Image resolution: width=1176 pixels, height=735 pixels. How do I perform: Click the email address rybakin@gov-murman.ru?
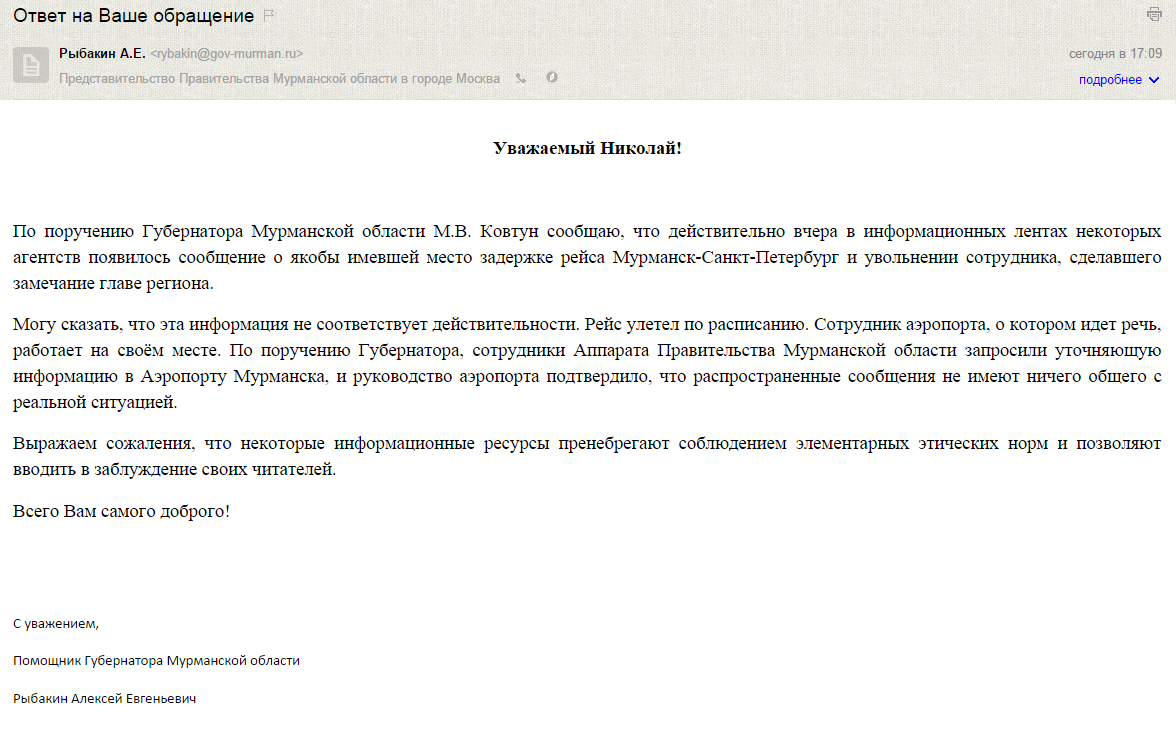[x=226, y=54]
